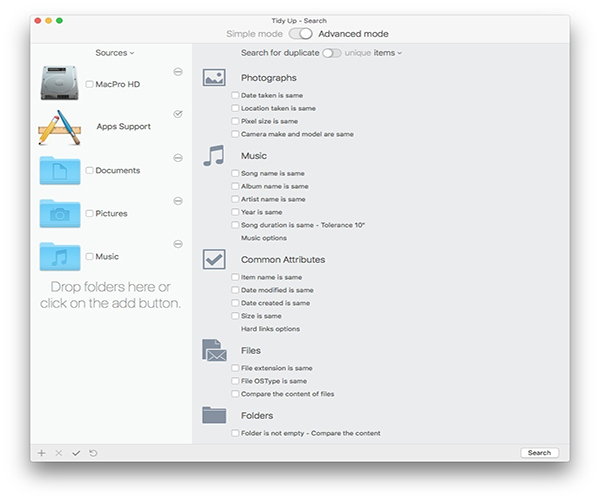Click the Folders category icon
This screenshot has height=500, width=600.
(x=214, y=415)
